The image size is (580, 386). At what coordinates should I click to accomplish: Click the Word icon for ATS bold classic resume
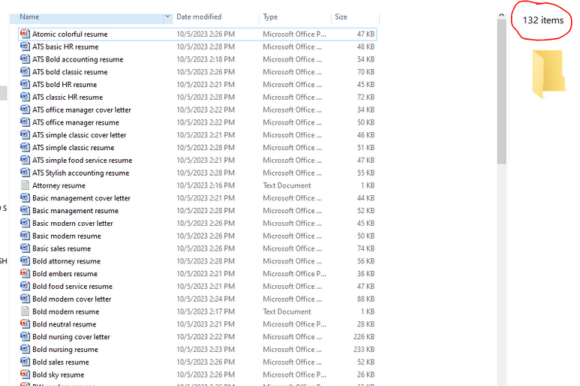coord(25,72)
